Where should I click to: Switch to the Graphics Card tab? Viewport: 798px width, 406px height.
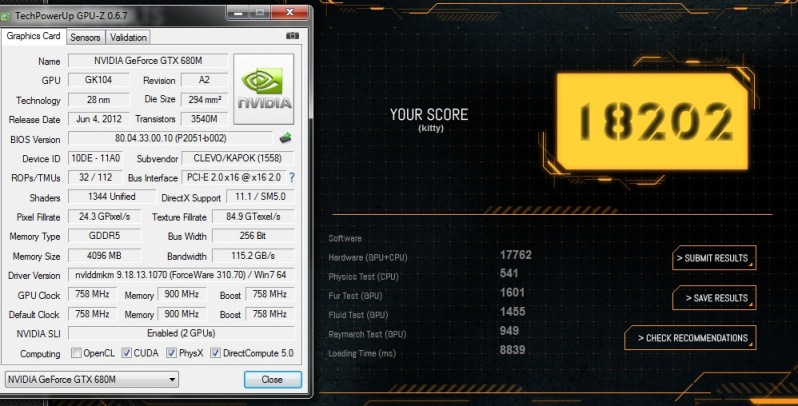tap(34, 36)
